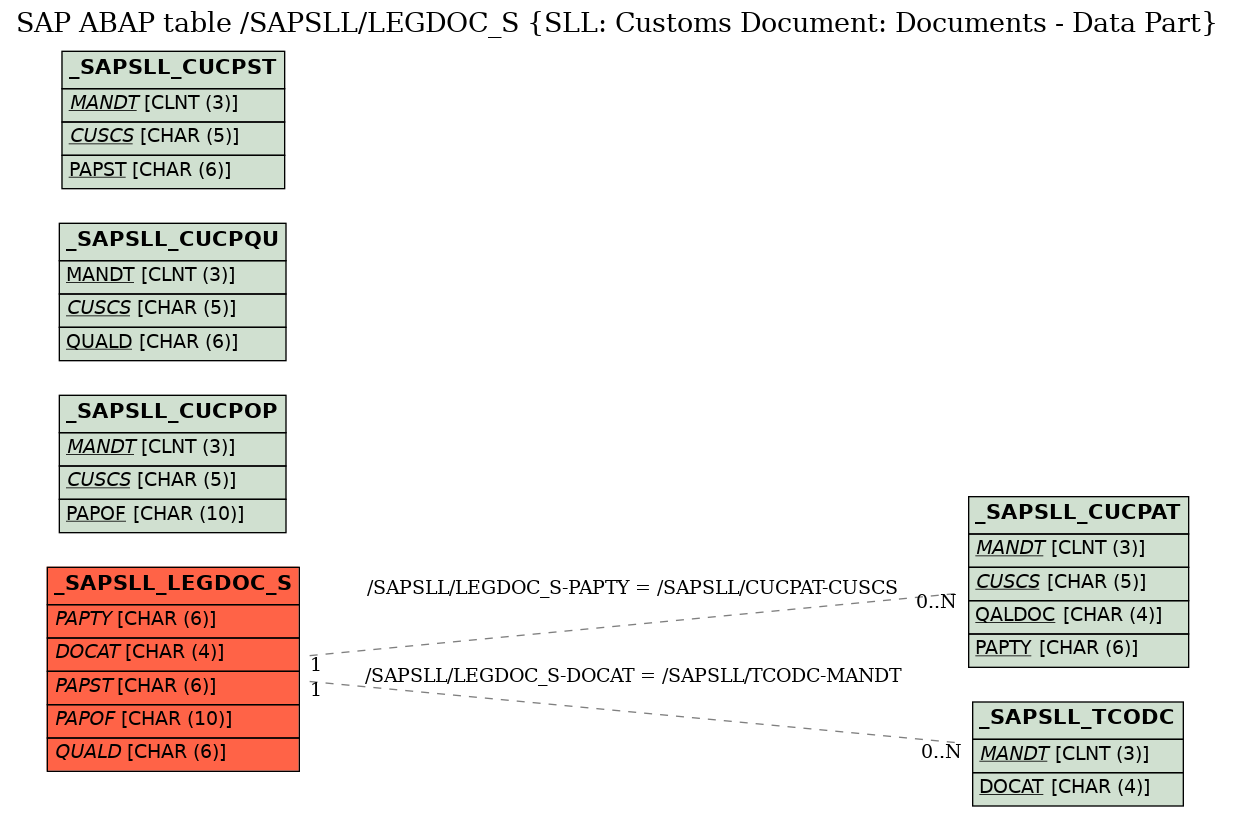
Task: Select QUALD [CHAR (6)] in _SAPSLL_CUCPQU
Action: click(172, 342)
